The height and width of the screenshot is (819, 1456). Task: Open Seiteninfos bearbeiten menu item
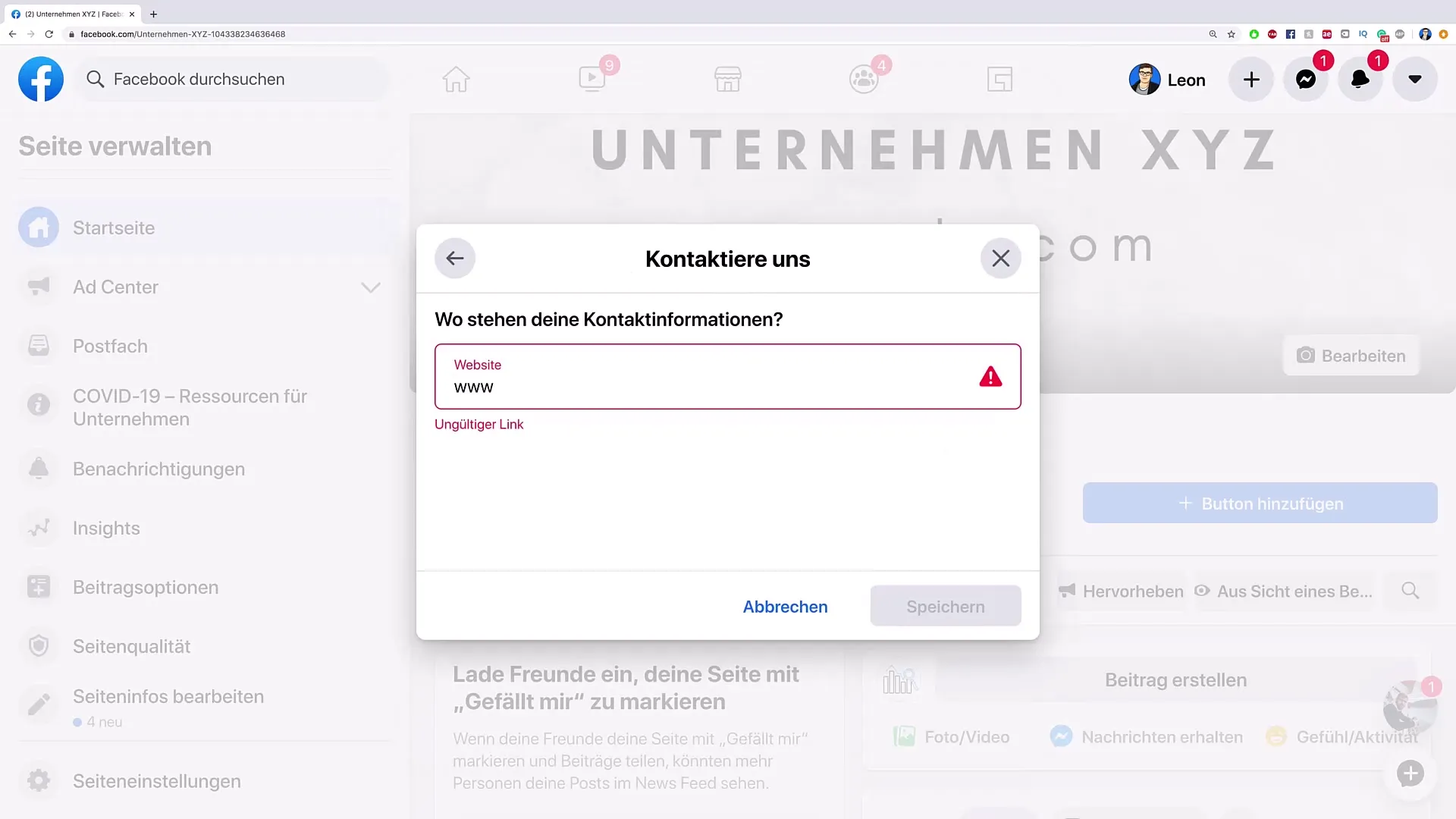point(167,696)
